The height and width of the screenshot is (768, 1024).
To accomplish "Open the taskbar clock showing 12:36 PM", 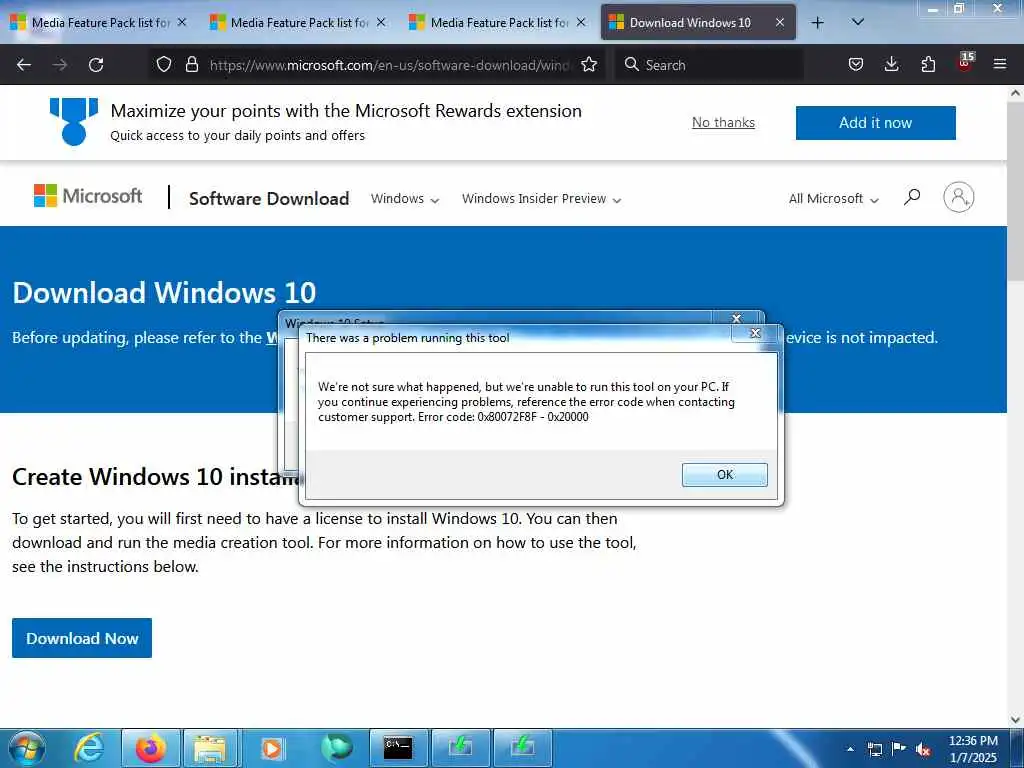I will 973,749.
